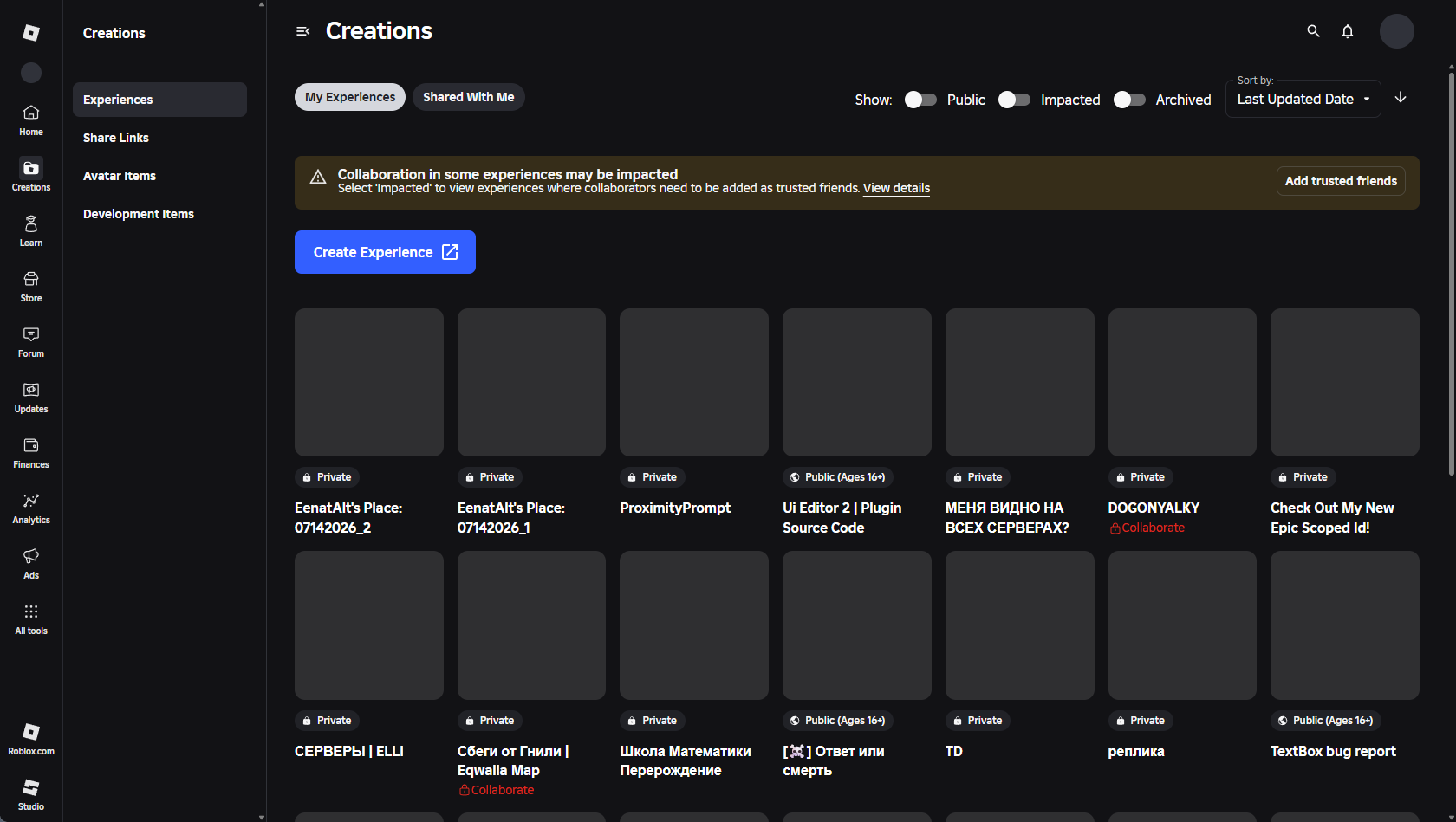View Updates page

click(31, 398)
